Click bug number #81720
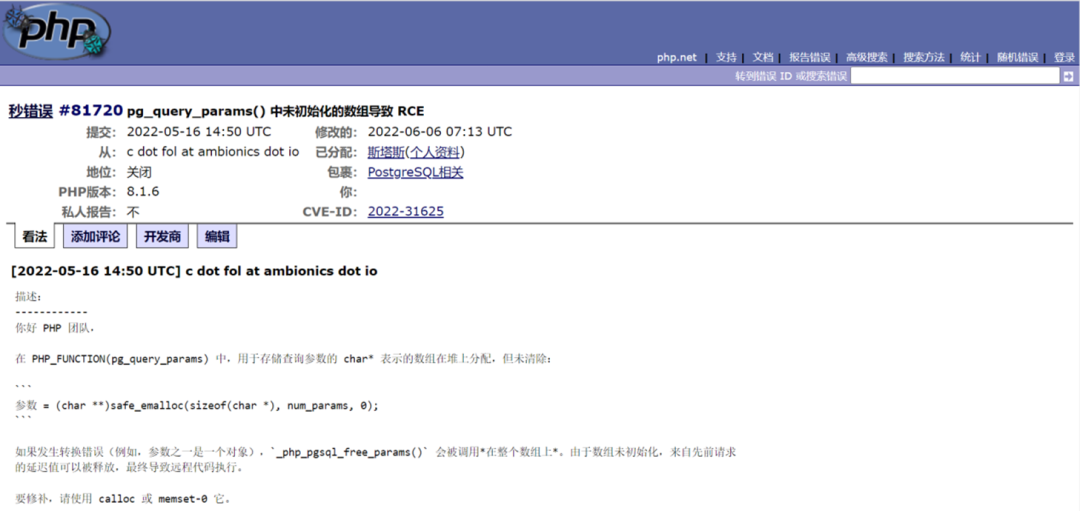The height and width of the screenshot is (511, 1080). [x=91, y=112]
